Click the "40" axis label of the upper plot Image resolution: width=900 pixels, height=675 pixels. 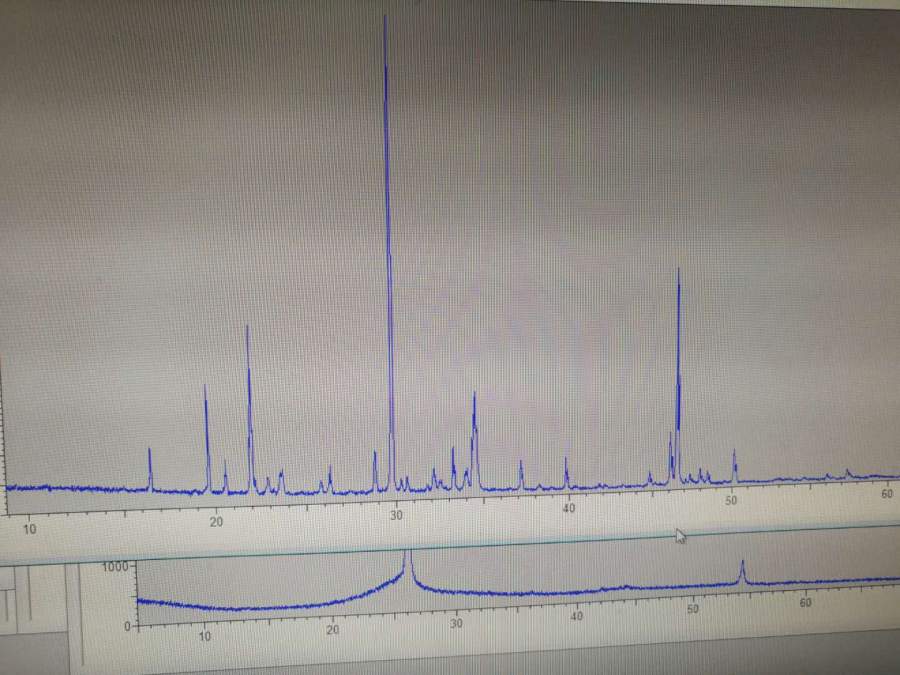568,508
